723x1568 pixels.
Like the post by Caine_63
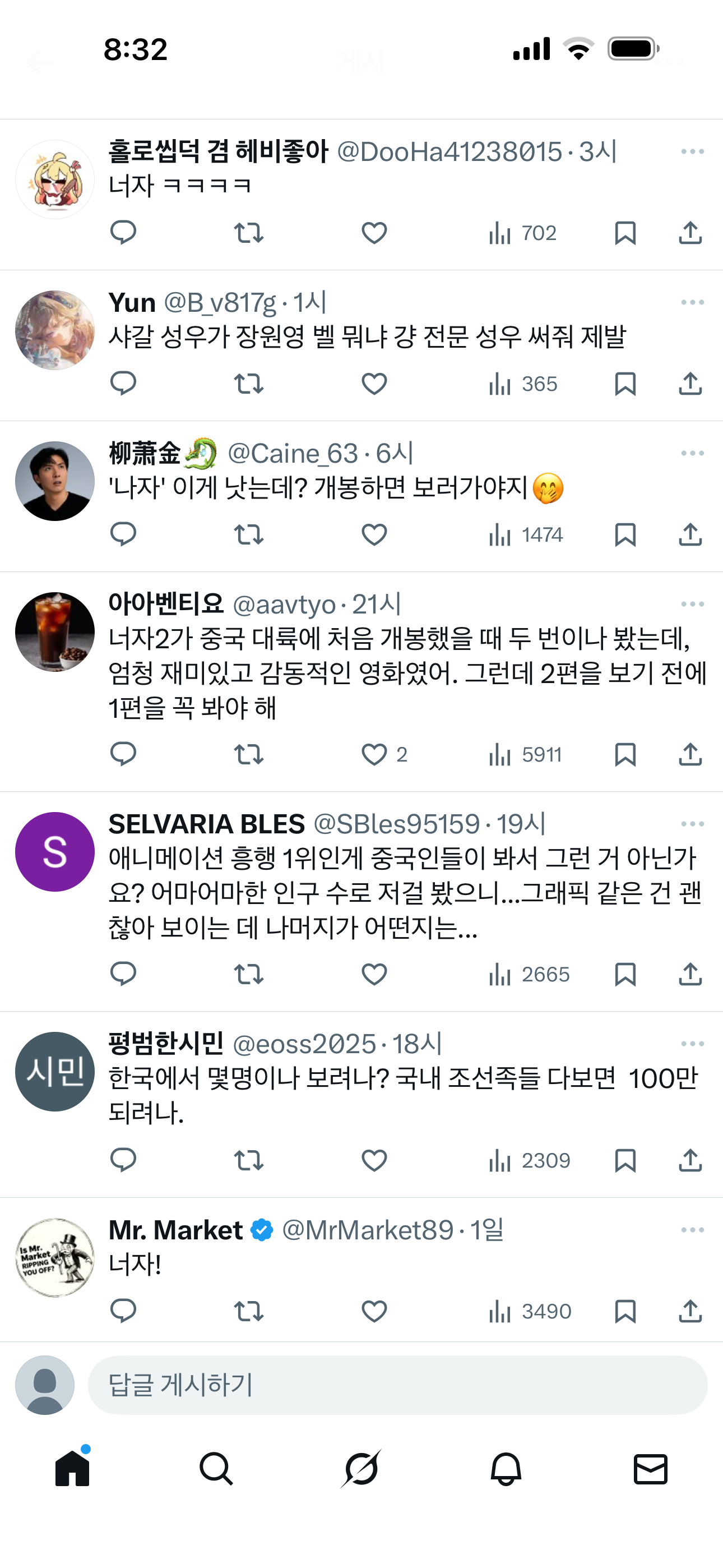374,534
